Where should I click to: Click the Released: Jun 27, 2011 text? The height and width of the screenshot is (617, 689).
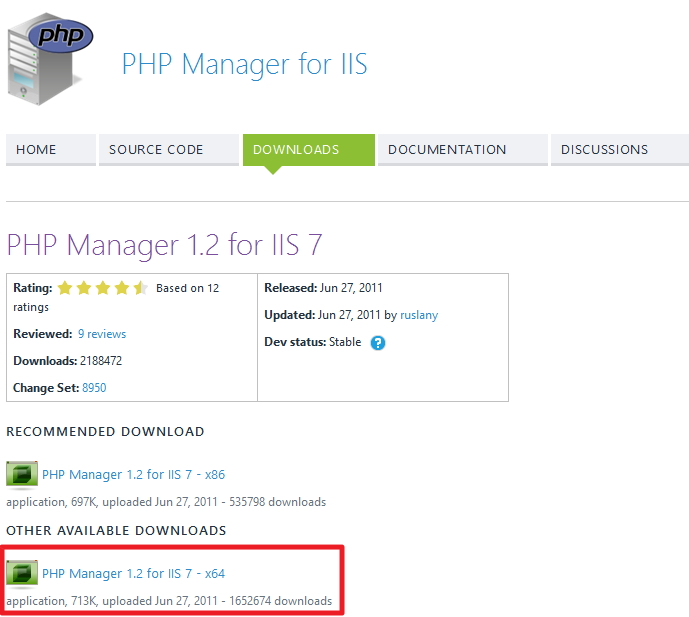pyautogui.click(x=323, y=288)
